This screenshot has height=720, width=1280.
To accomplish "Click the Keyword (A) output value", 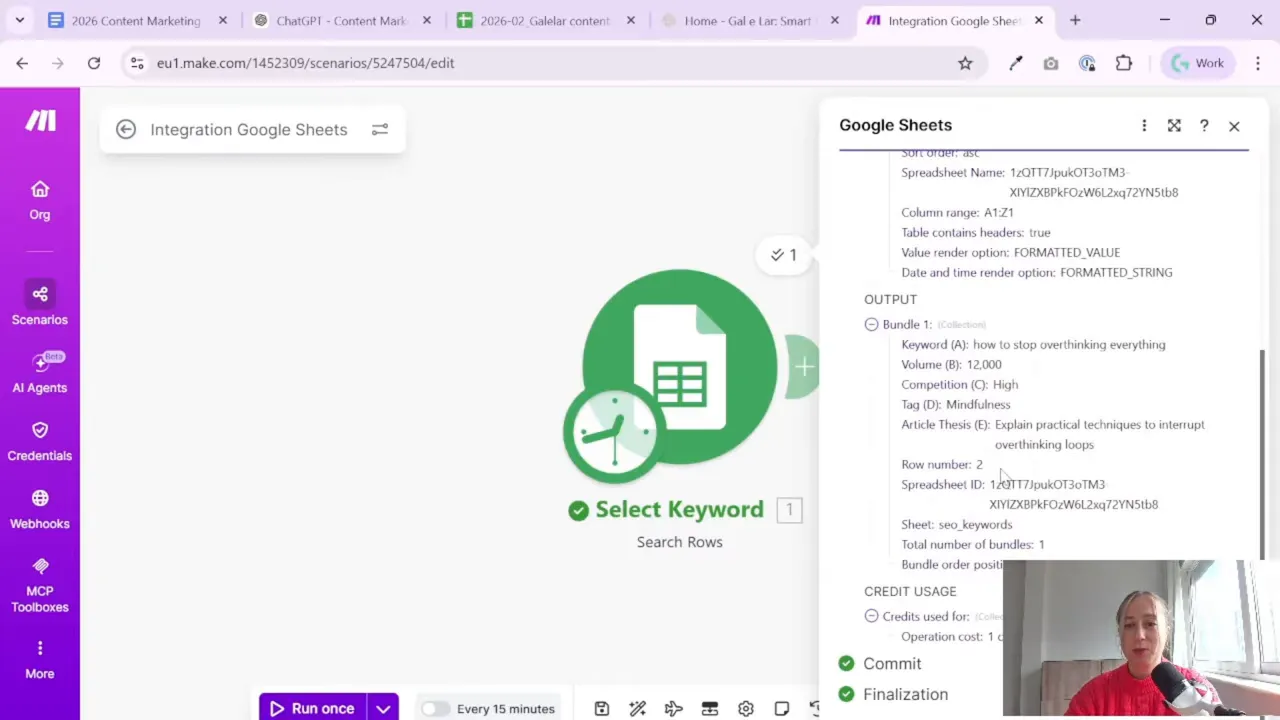I will pyautogui.click(x=1069, y=344).
